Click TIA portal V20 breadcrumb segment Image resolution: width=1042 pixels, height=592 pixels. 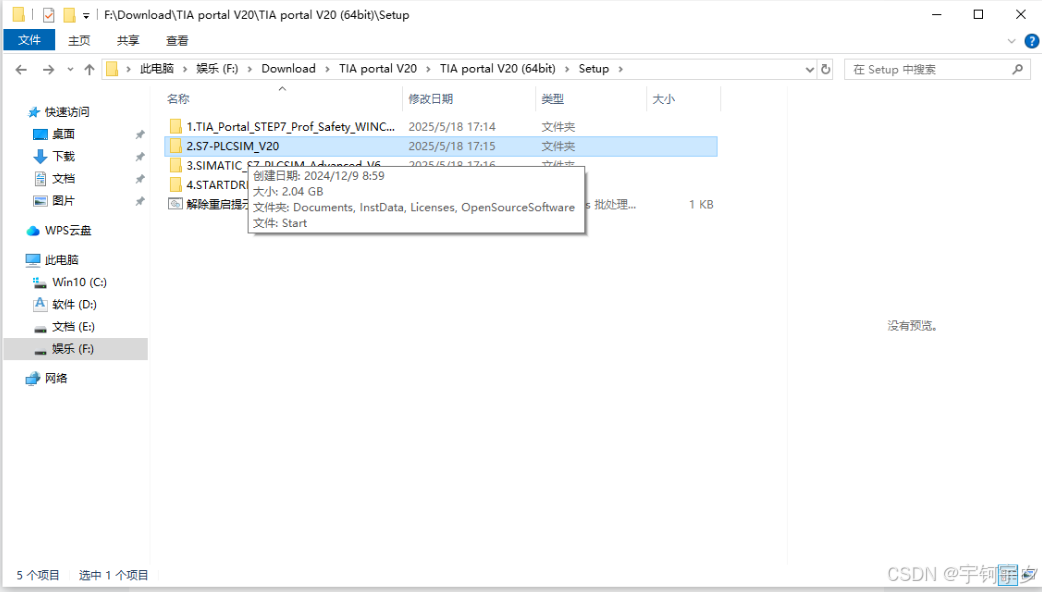click(x=378, y=68)
